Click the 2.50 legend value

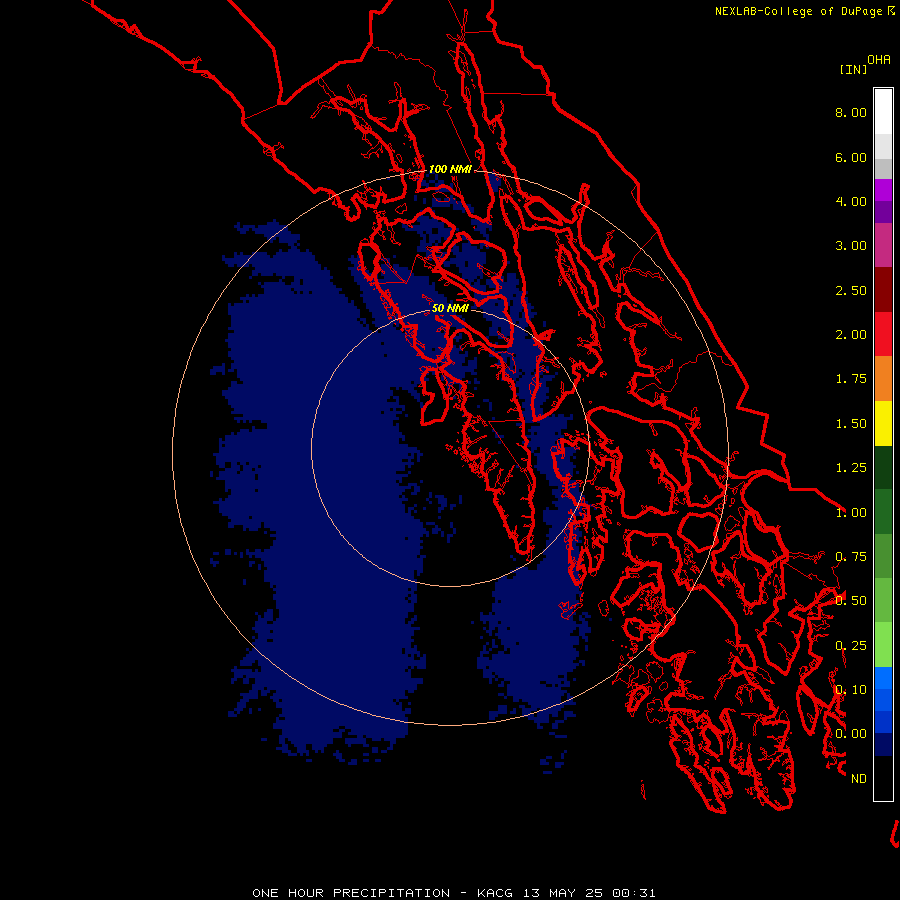pos(851,290)
